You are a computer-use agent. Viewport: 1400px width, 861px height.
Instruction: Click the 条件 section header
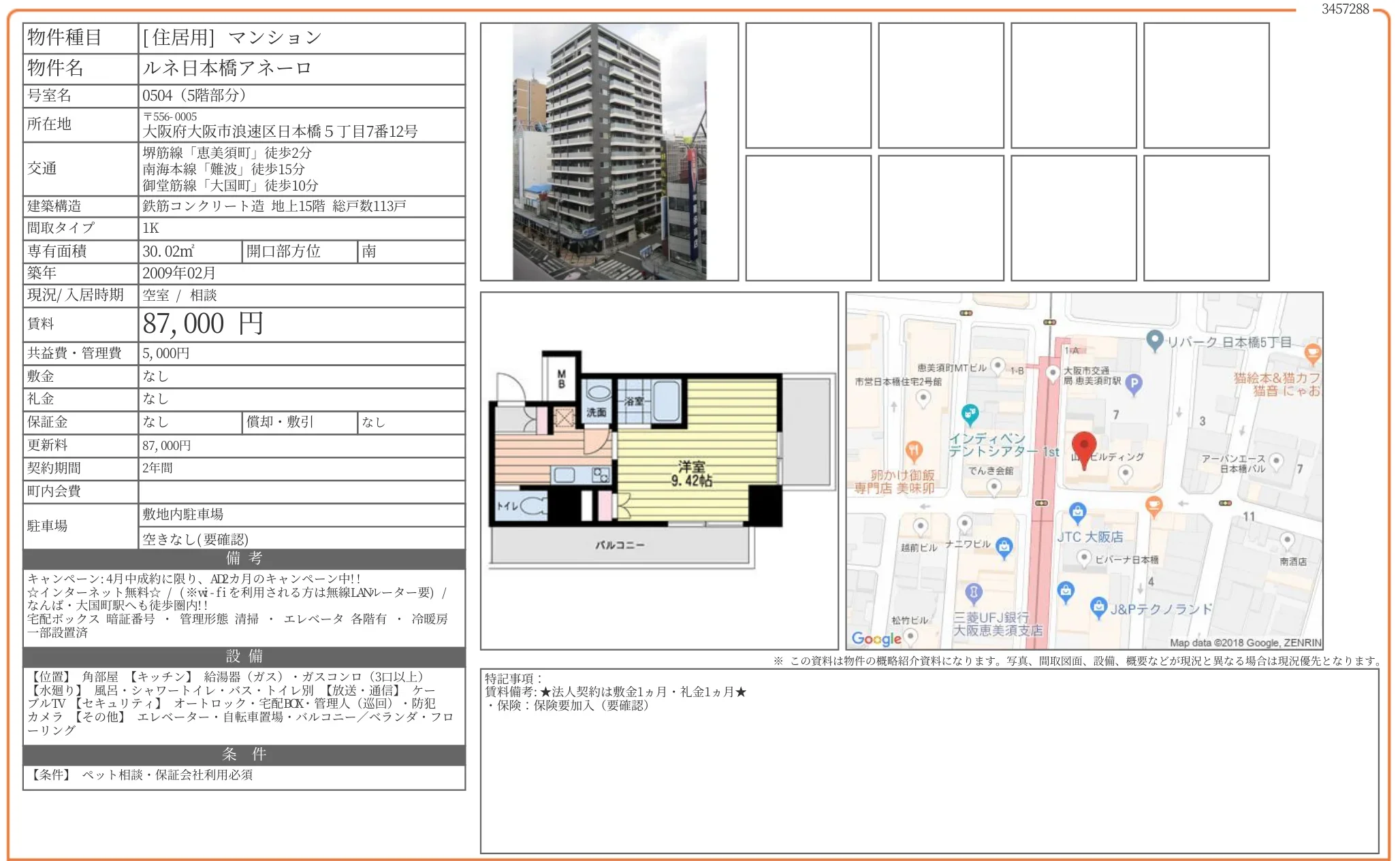pyautogui.click(x=244, y=754)
